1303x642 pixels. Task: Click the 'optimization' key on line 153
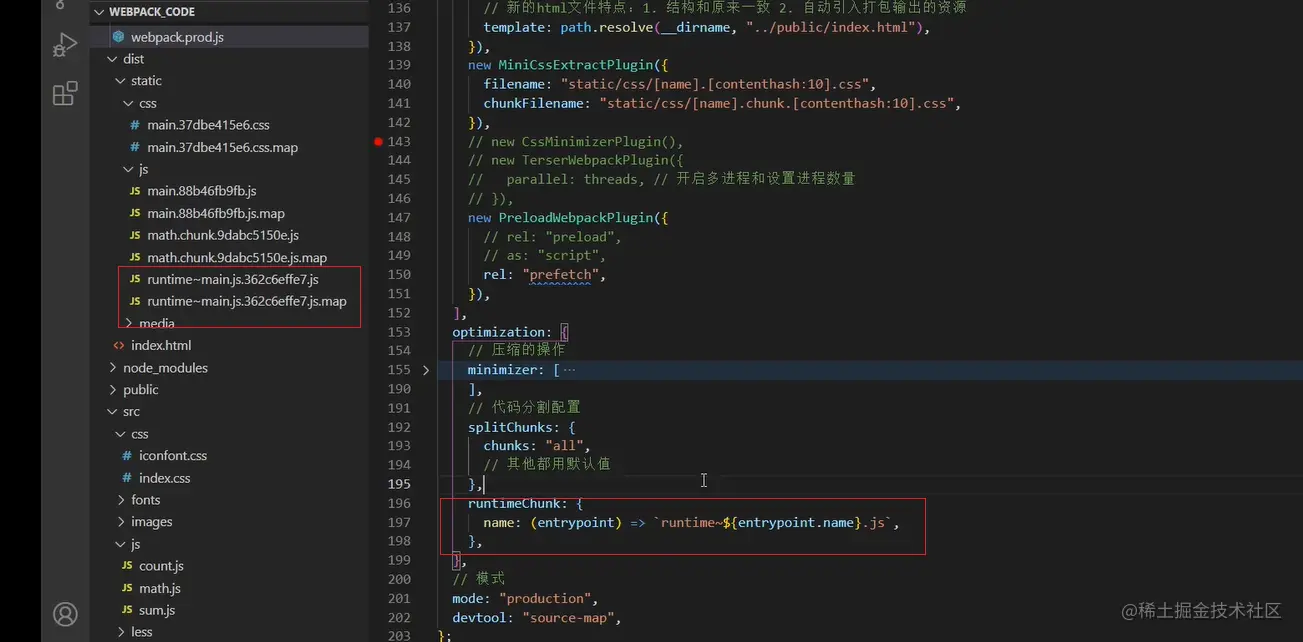click(498, 332)
